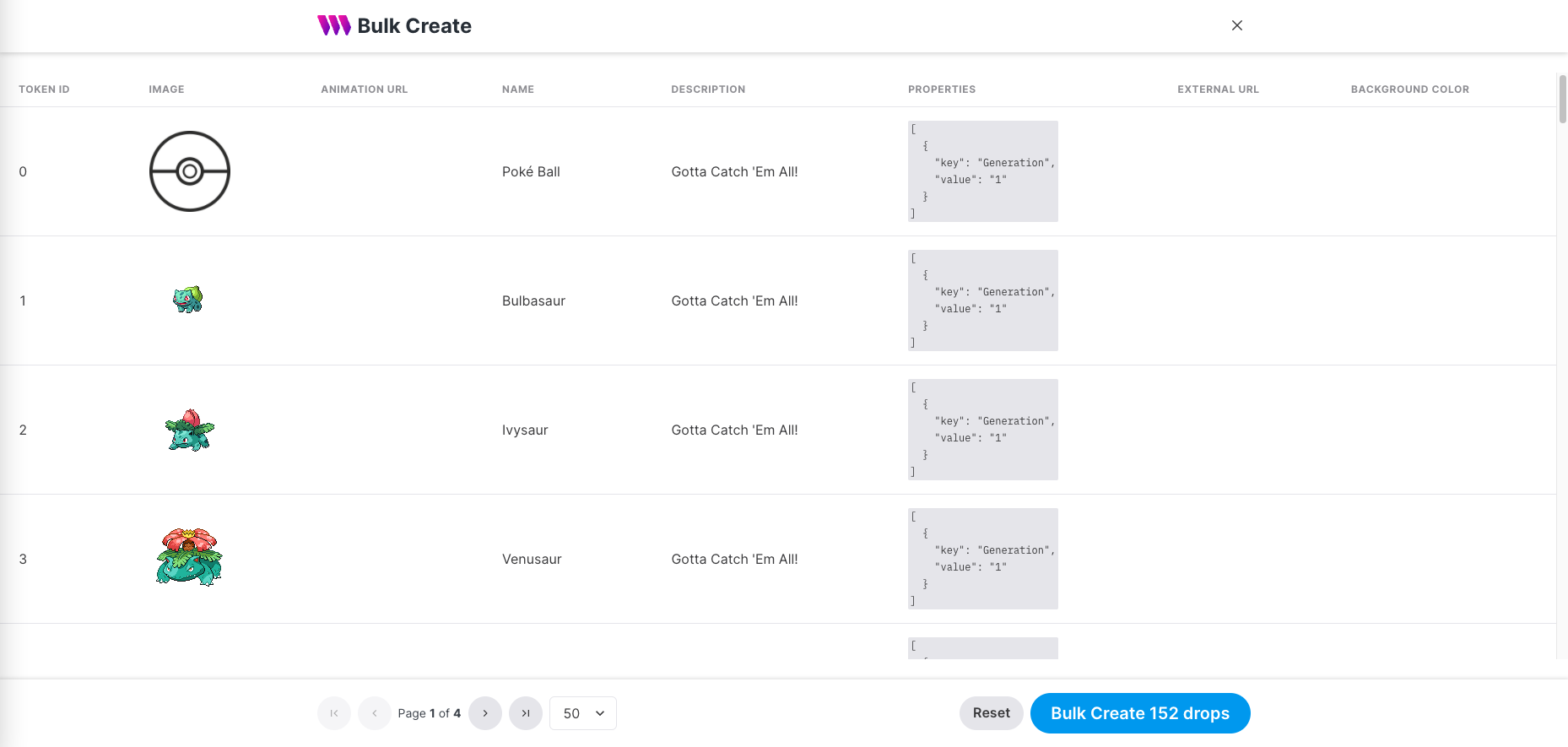Click the thirdweb logo icon

(334, 25)
